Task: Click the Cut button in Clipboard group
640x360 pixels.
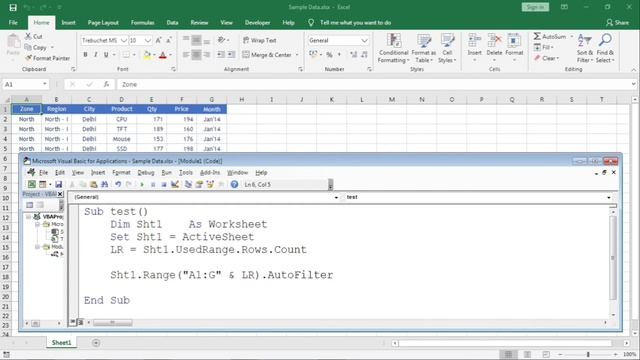Action: (34, 37)
